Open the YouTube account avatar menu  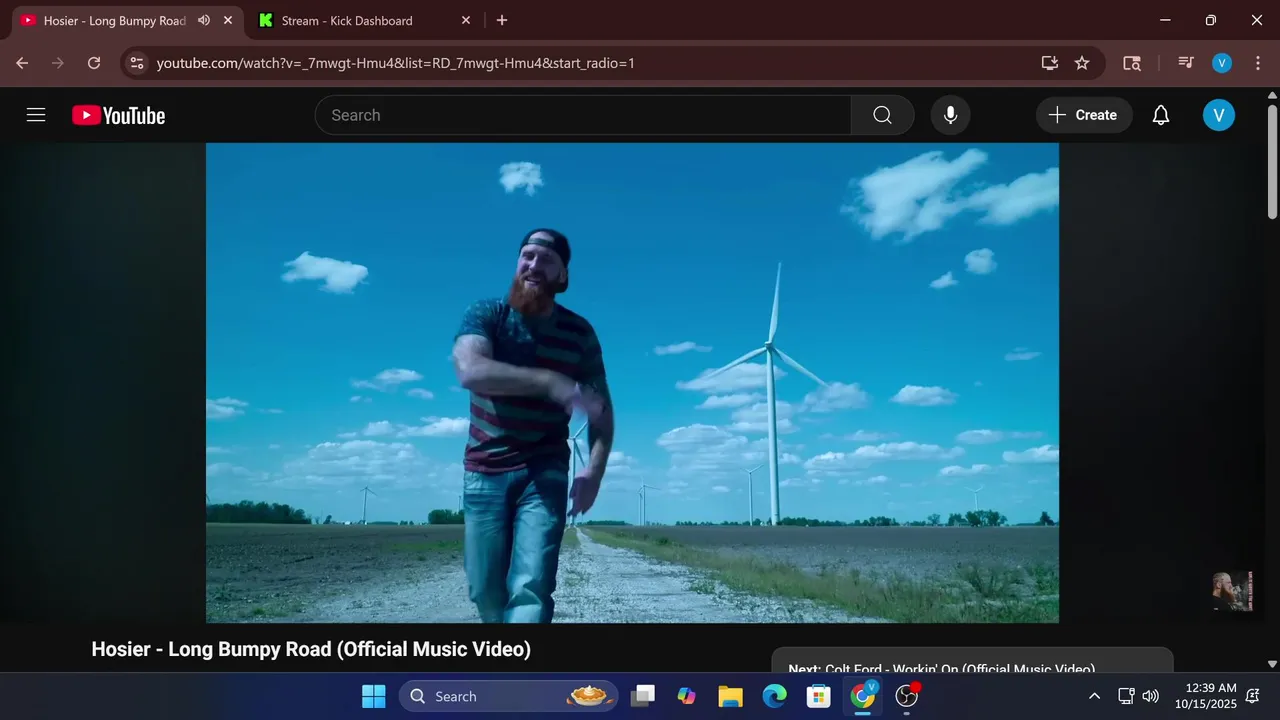click(x=1218, y=115)
